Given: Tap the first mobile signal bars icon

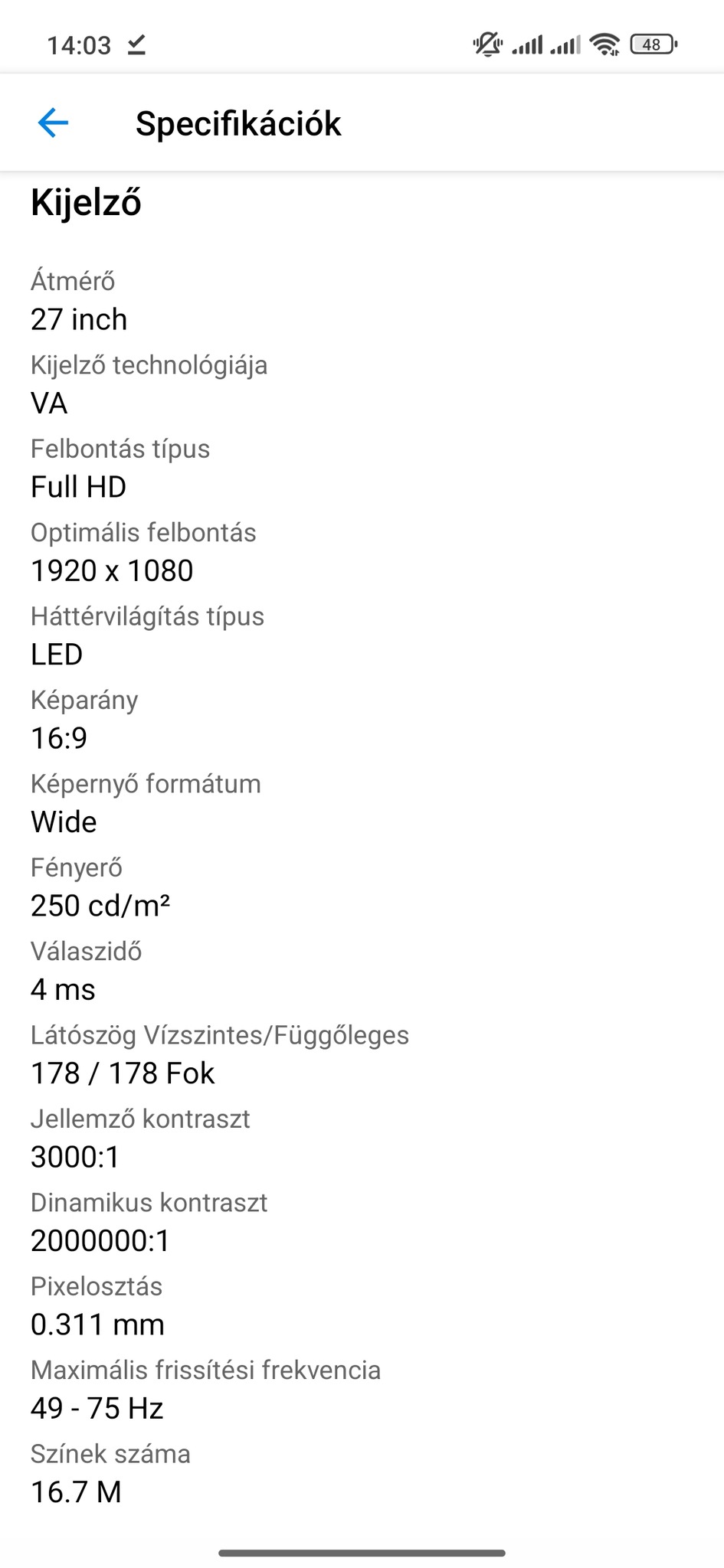Looking at the screenshot, I should point(527,45).
